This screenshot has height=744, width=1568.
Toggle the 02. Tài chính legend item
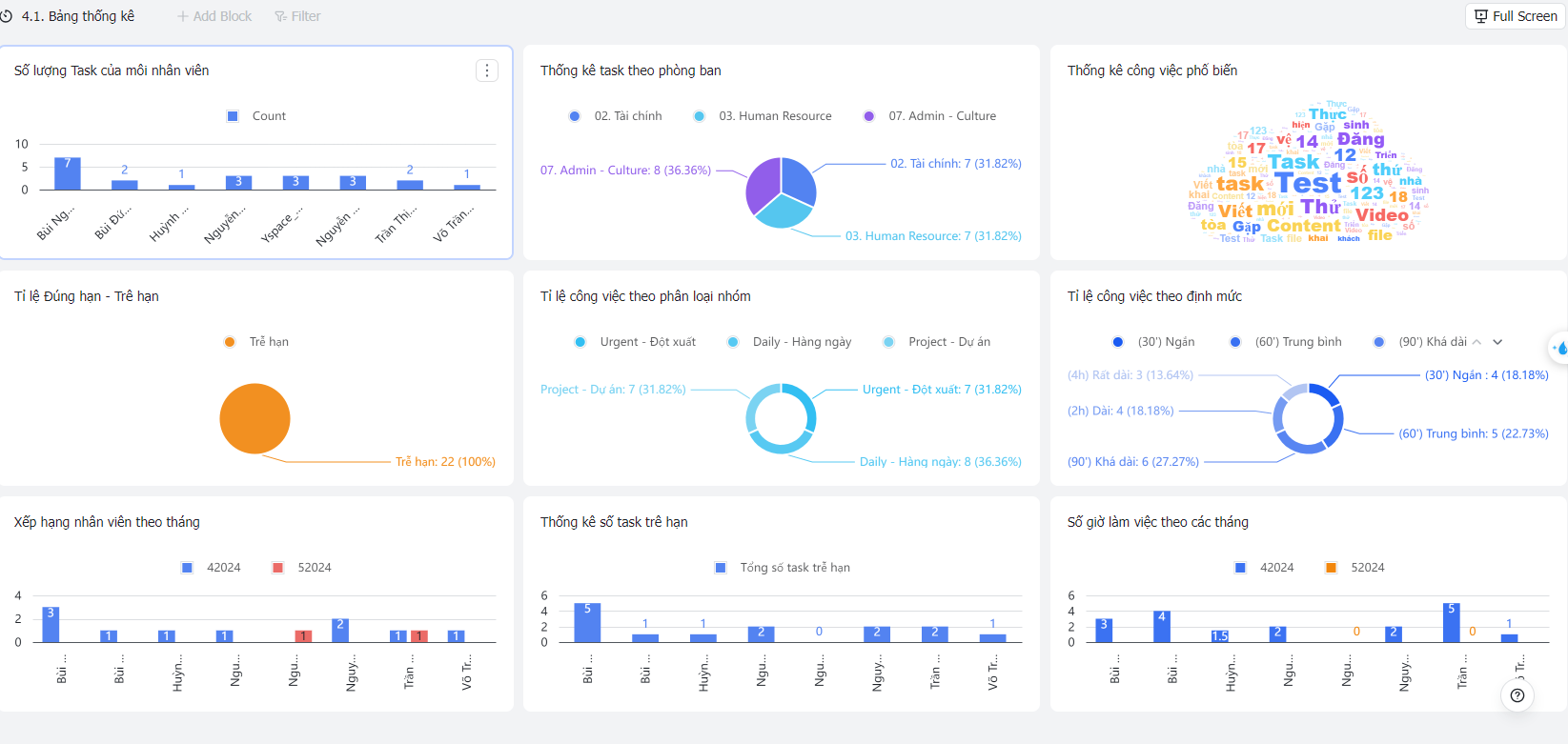click(615, 116)
